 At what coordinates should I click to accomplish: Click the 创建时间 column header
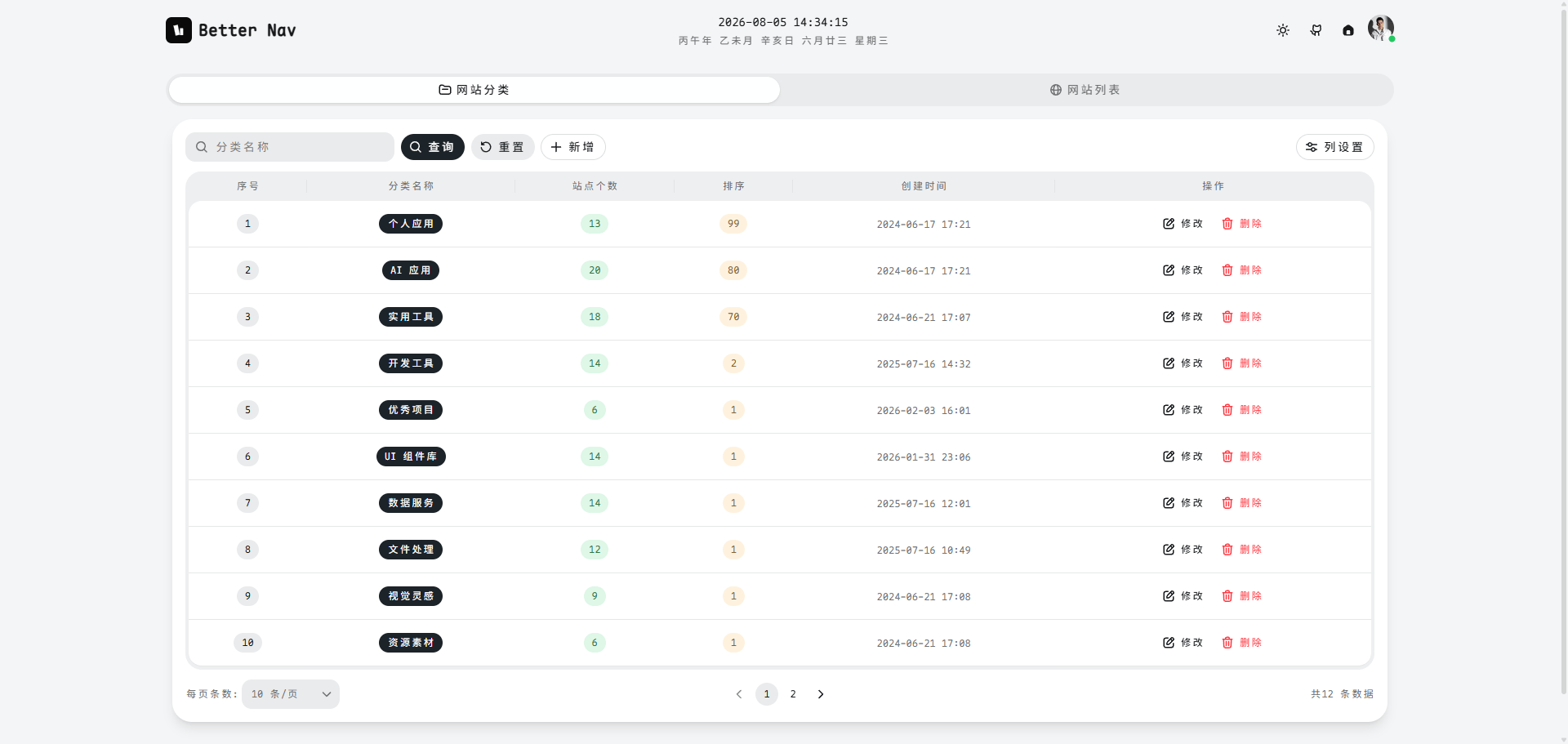tap(924, 186)
